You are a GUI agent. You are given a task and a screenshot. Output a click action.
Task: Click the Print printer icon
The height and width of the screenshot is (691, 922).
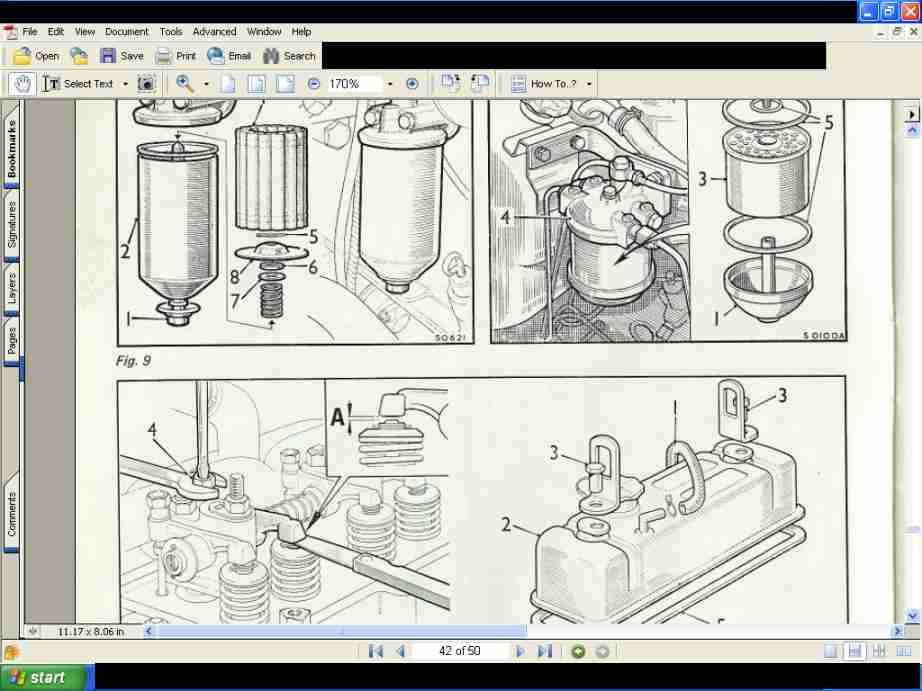[x=163, y=56]
